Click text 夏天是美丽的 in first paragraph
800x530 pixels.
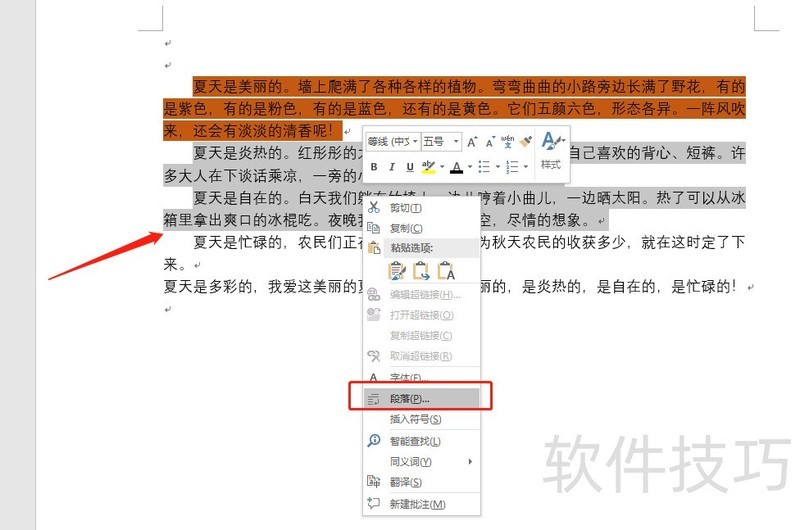(x=238, y=87)
